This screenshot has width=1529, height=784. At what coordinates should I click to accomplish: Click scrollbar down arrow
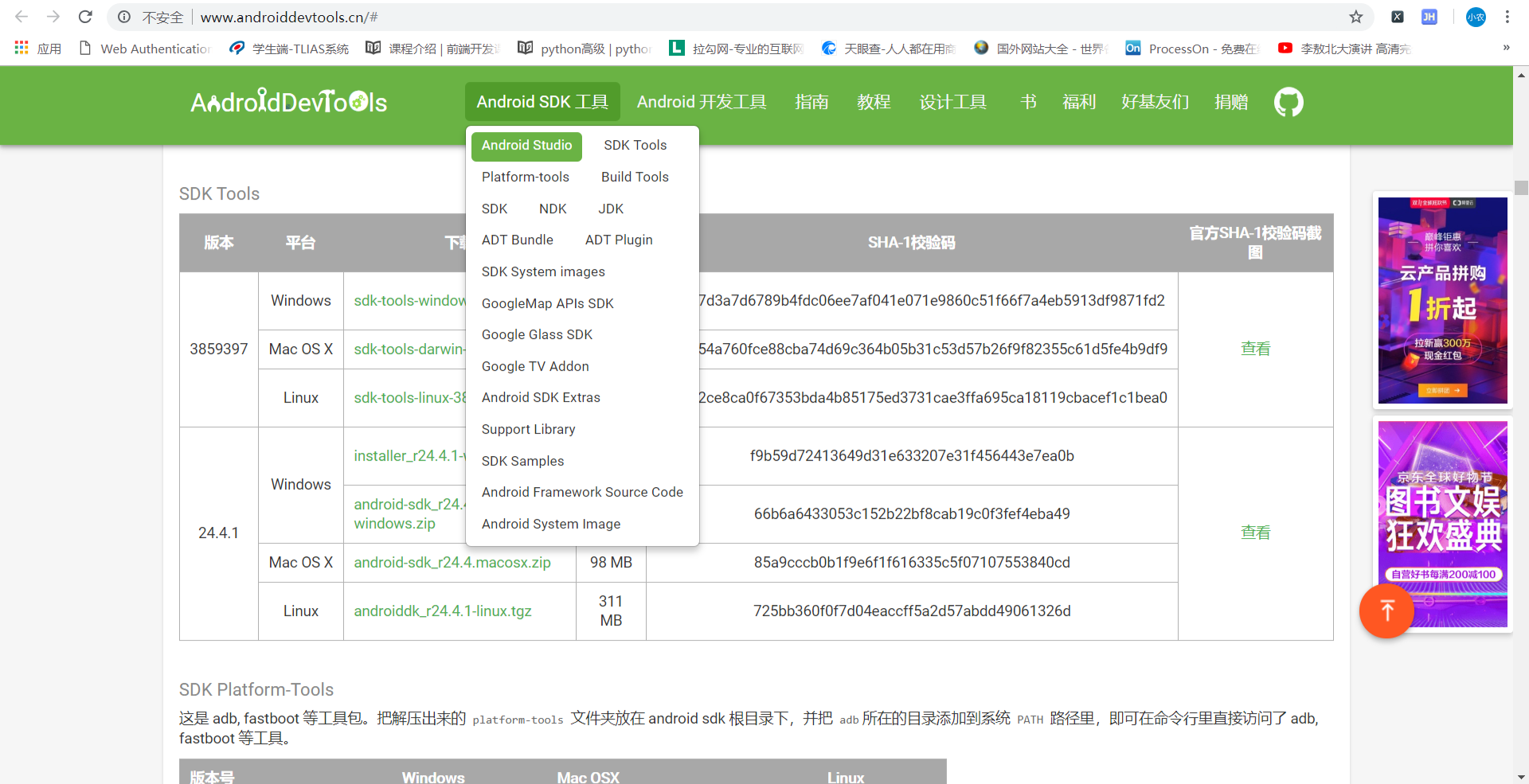click(1521, 777)
